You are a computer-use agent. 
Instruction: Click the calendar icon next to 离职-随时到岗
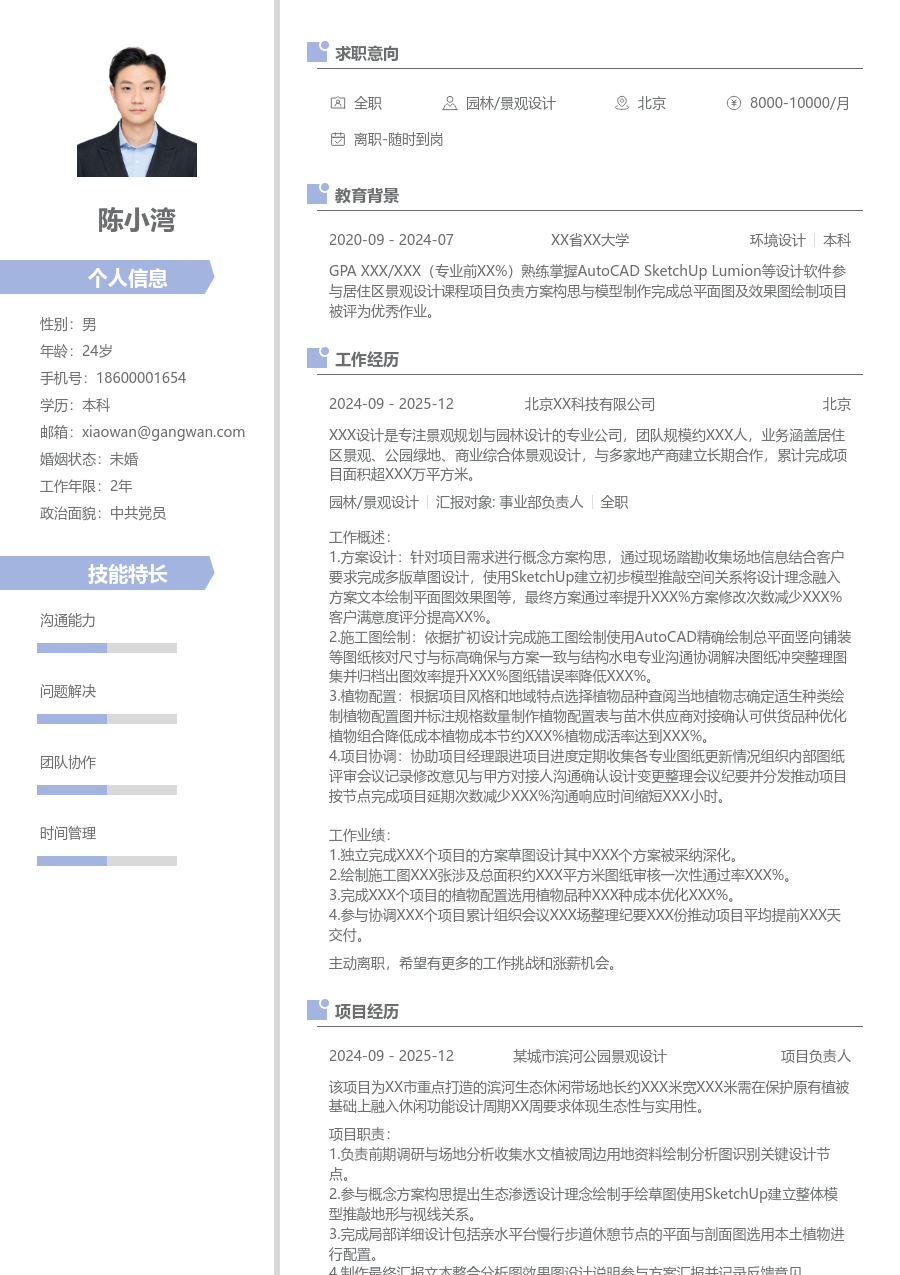338,139
